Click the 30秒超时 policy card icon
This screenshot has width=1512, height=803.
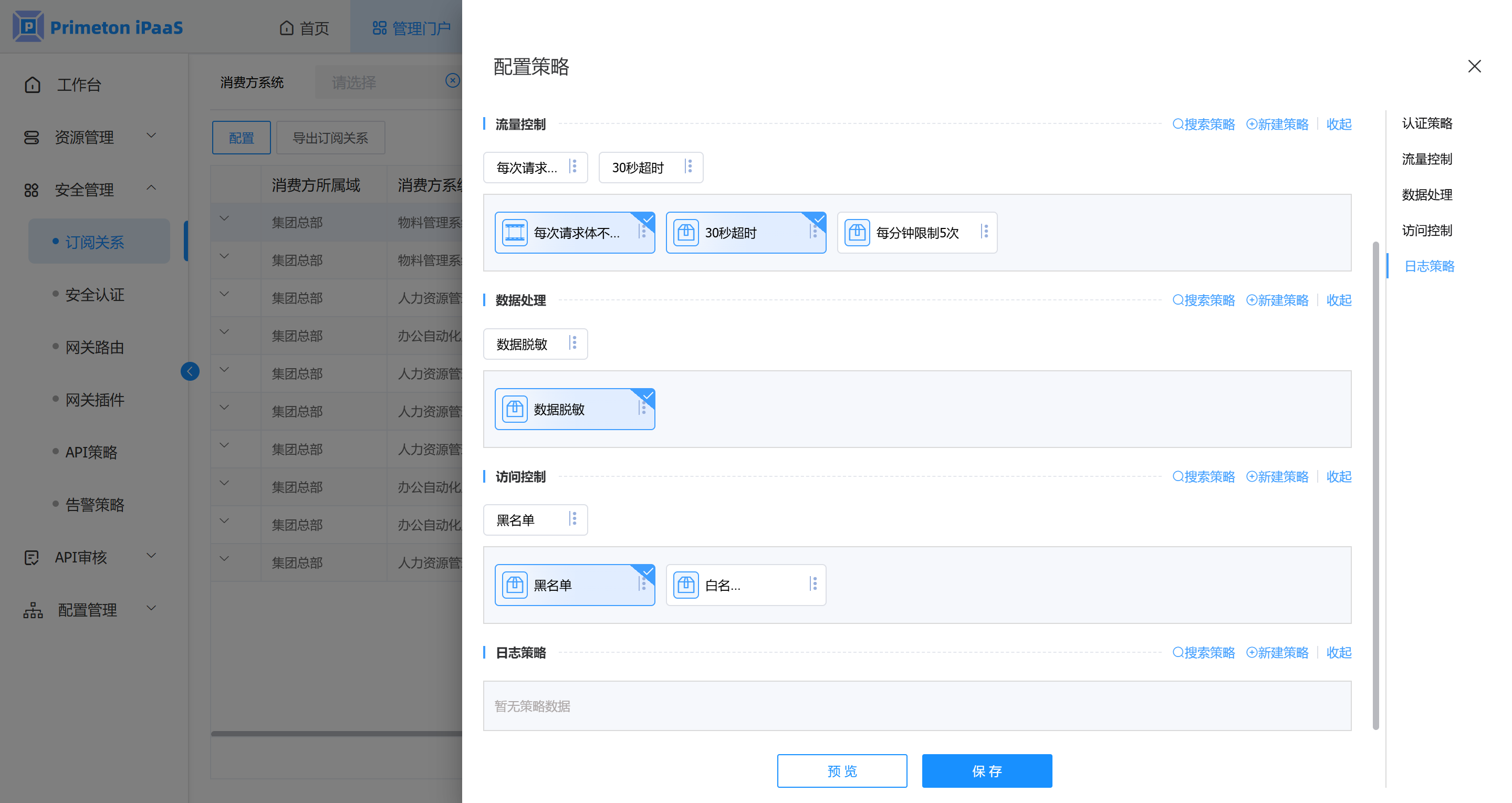685,233
